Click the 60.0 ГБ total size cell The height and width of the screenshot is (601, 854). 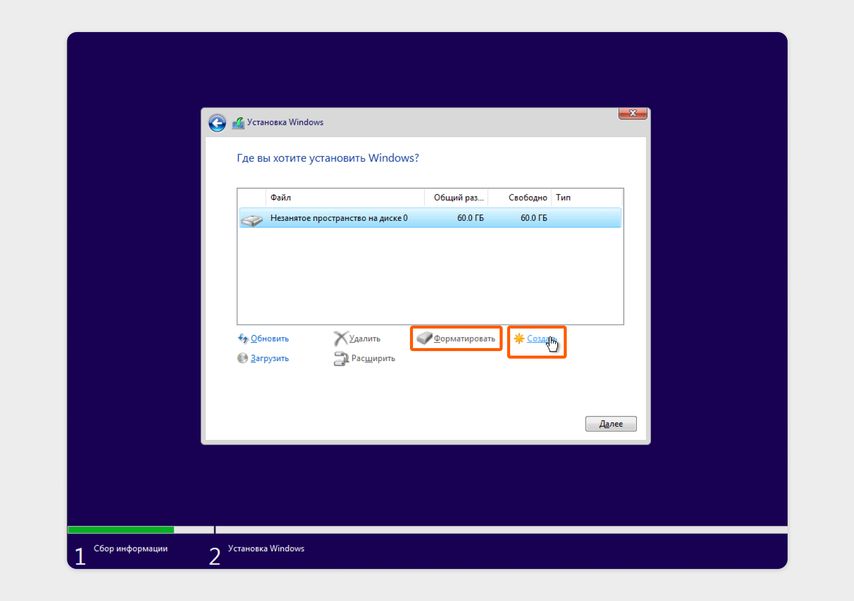(471, 218)
